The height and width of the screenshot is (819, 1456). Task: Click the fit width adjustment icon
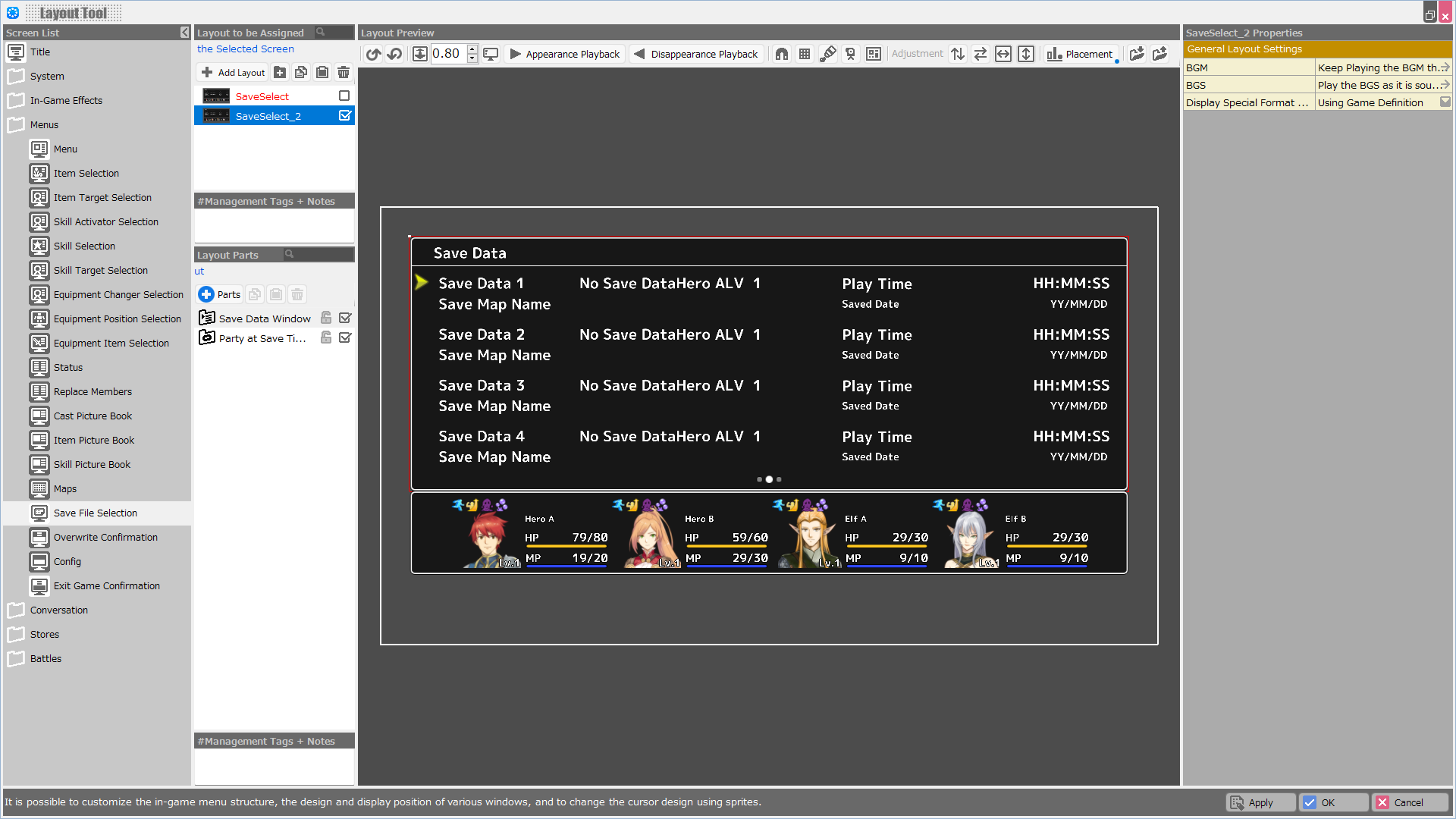click(x=1003, y=54)
